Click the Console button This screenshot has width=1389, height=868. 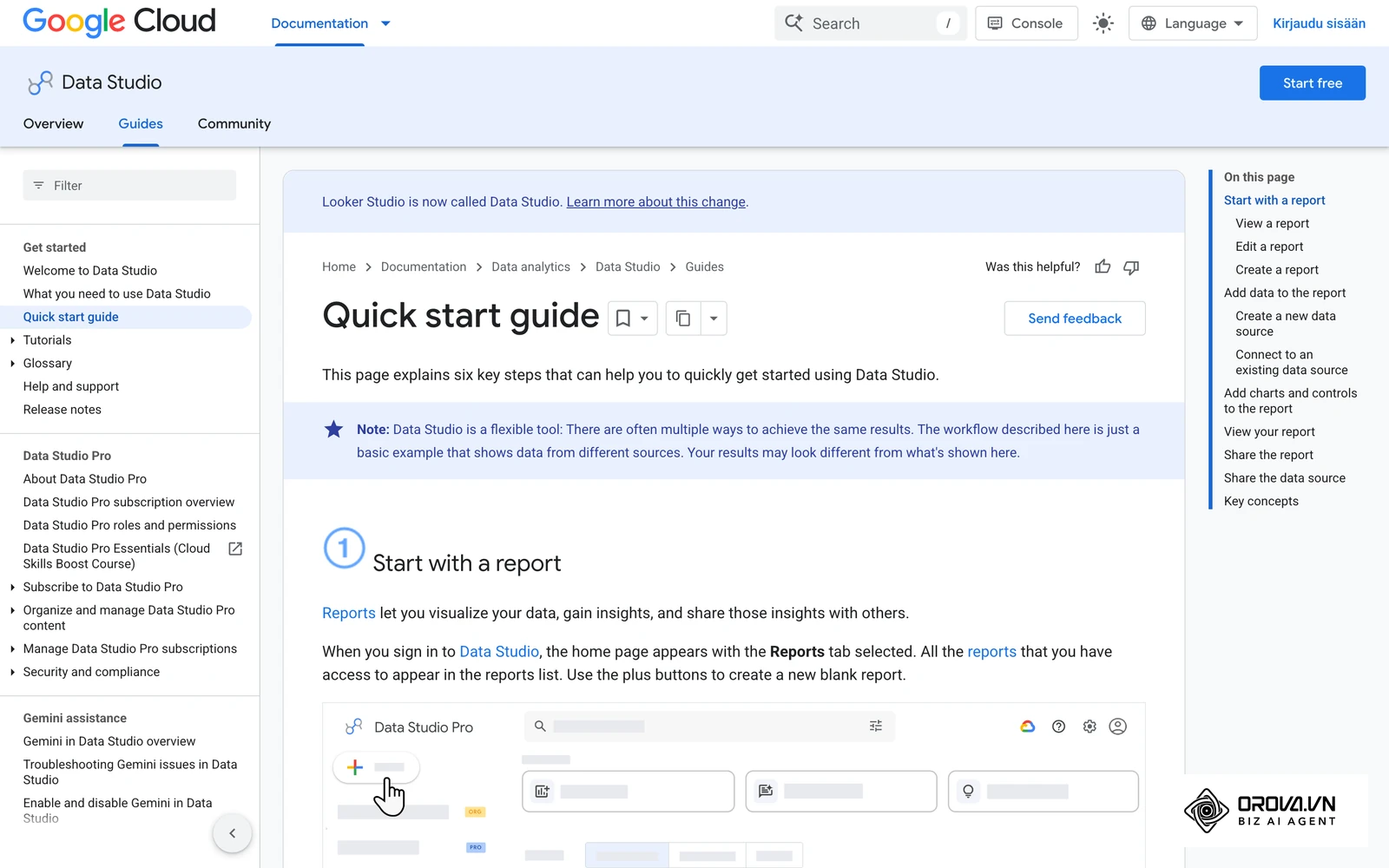click(x=1026, y=23)
